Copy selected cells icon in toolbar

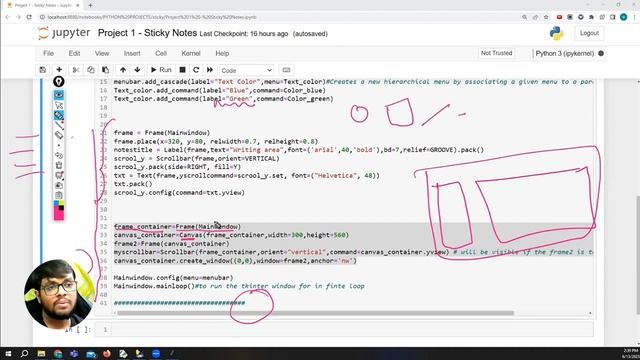click(91, 70)
